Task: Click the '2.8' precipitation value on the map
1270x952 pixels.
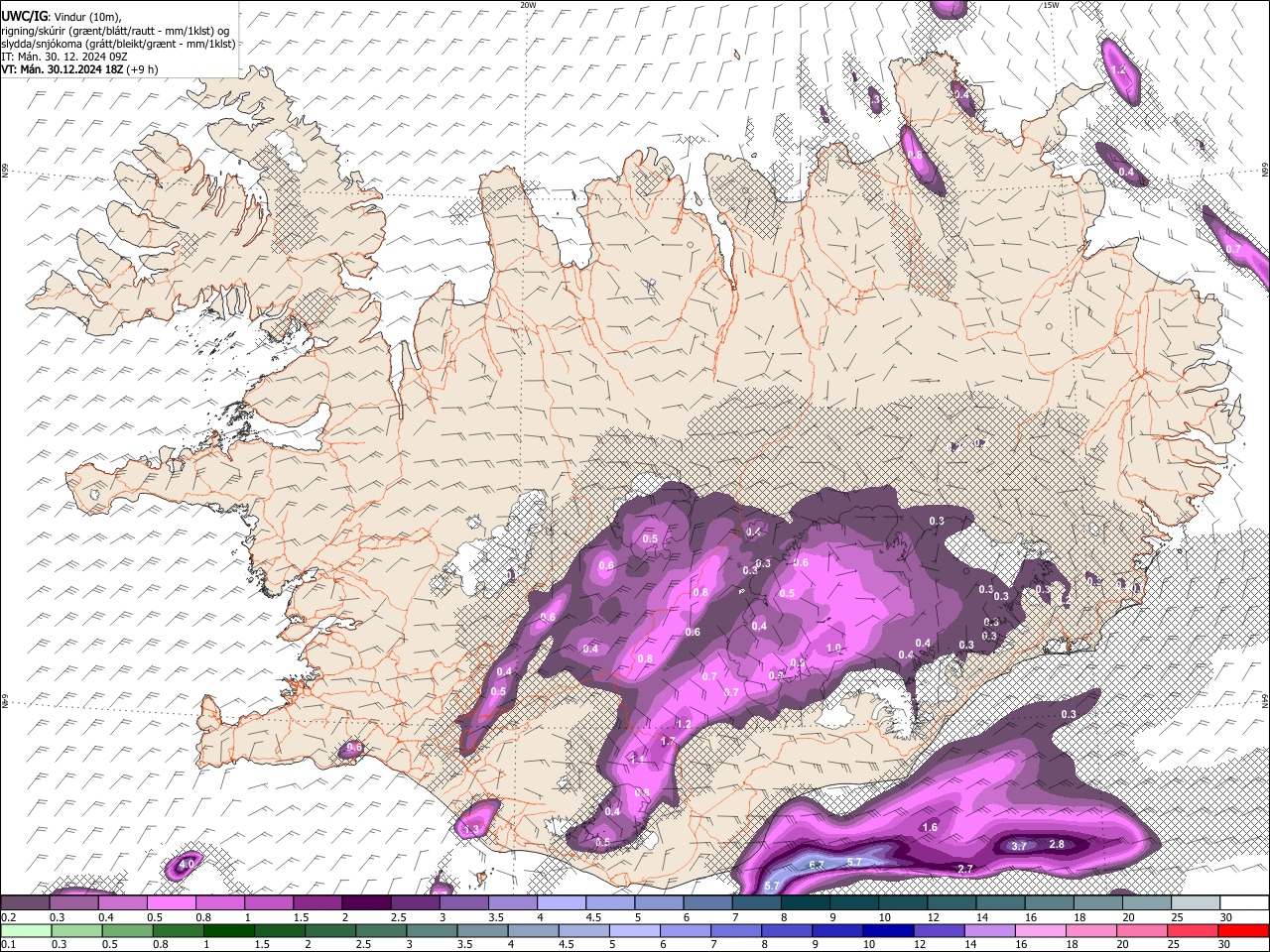Action: (1057, 844)
